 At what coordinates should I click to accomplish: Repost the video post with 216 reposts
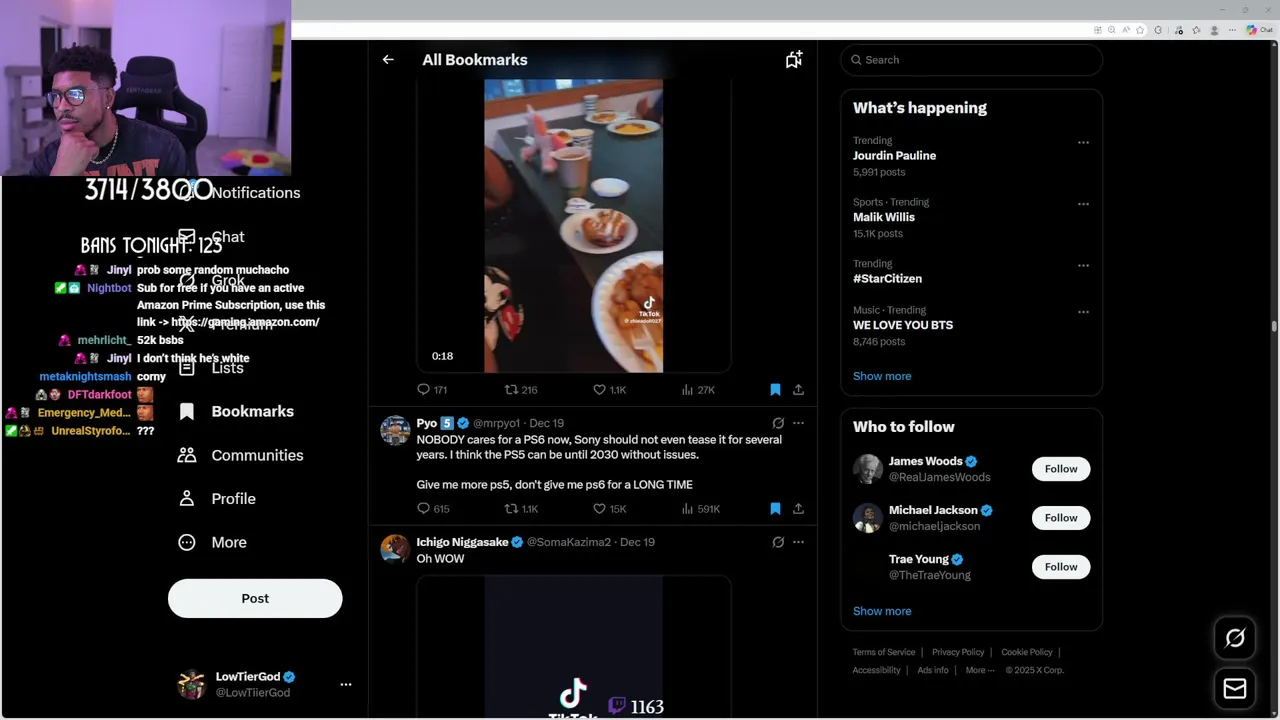521,390
